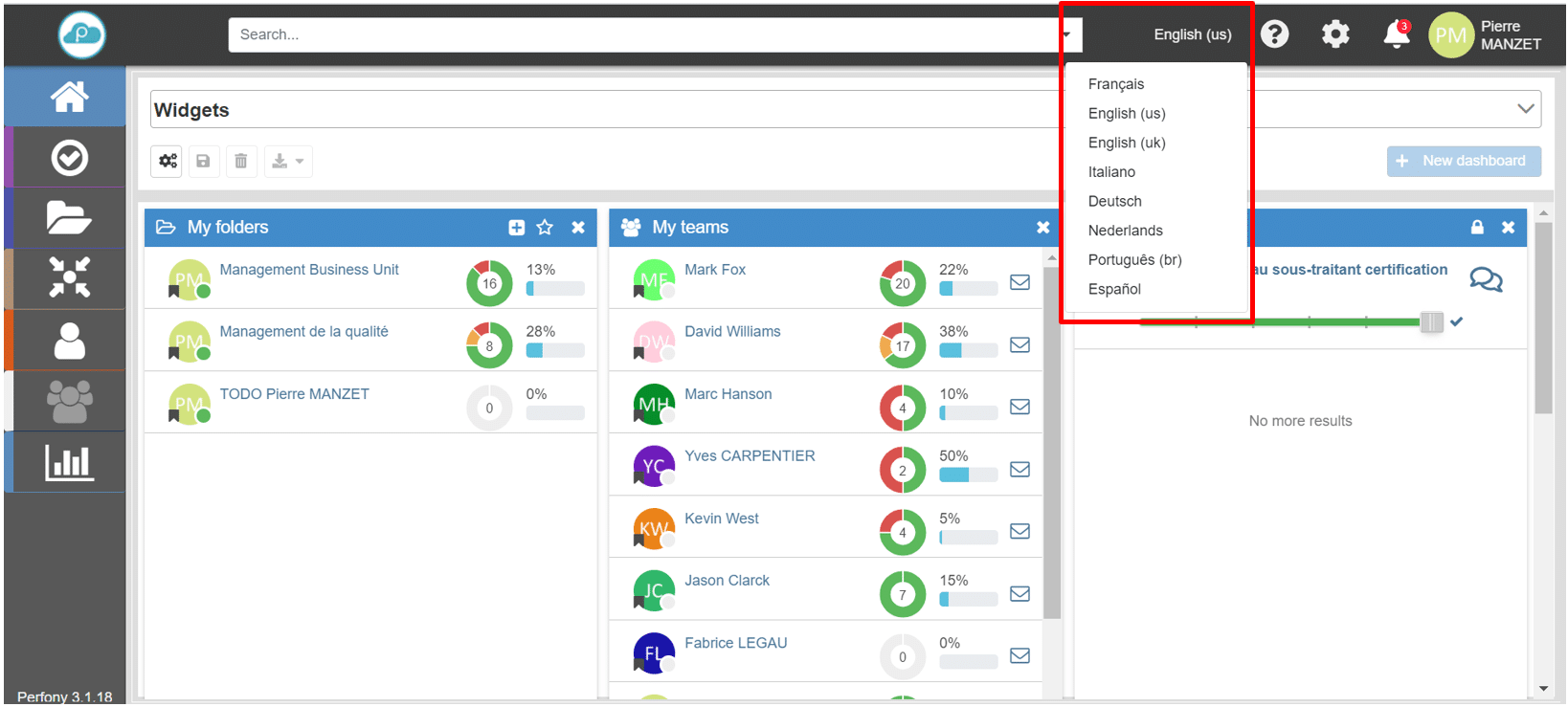The height and width of the screenshot is (707, 1568).
Task: Click the green progress slider handle
Action: [x=1431, y=322]
